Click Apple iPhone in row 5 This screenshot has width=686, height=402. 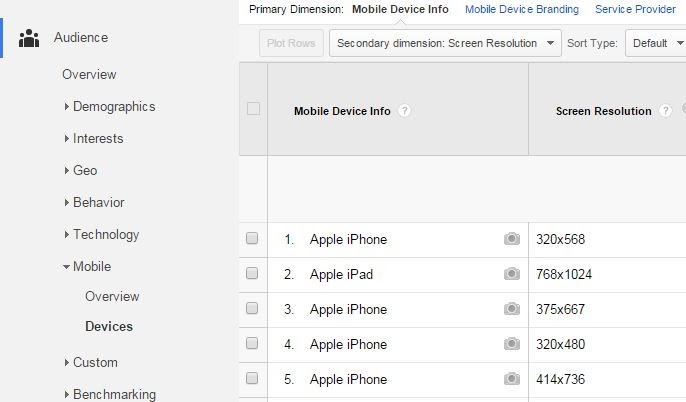pos(349,379)
